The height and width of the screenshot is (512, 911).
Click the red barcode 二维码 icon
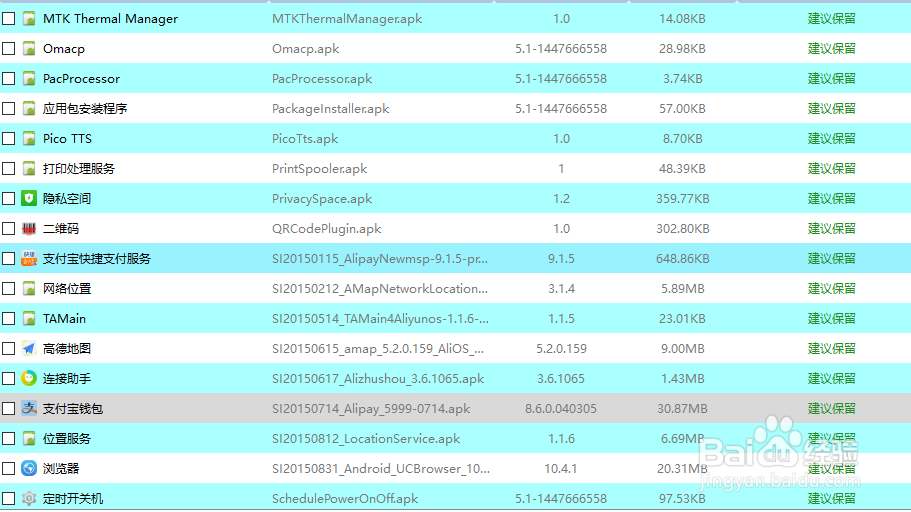(x=29, y=229)
